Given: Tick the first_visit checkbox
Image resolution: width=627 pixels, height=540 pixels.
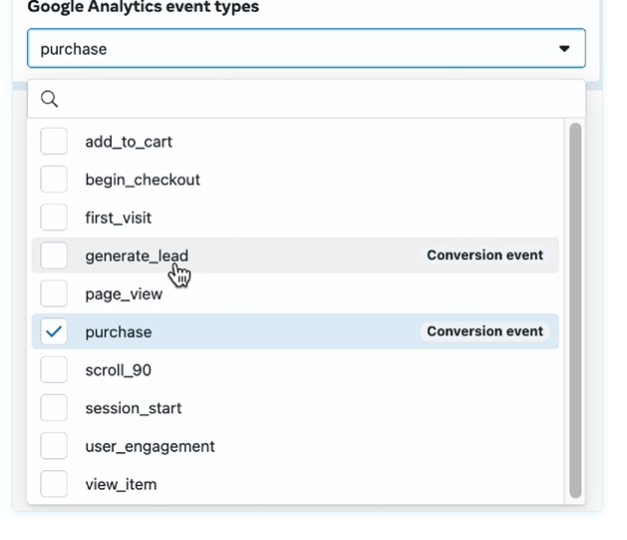Looking at the screenshot, I should (54, 217).
